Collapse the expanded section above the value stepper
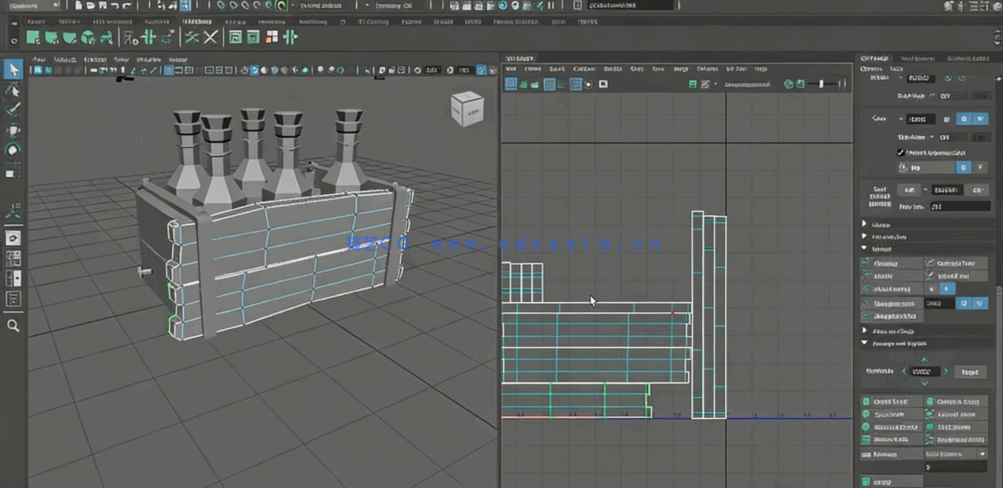The height and width of the screenshot is (488, 1003). (x=865, y=343)
